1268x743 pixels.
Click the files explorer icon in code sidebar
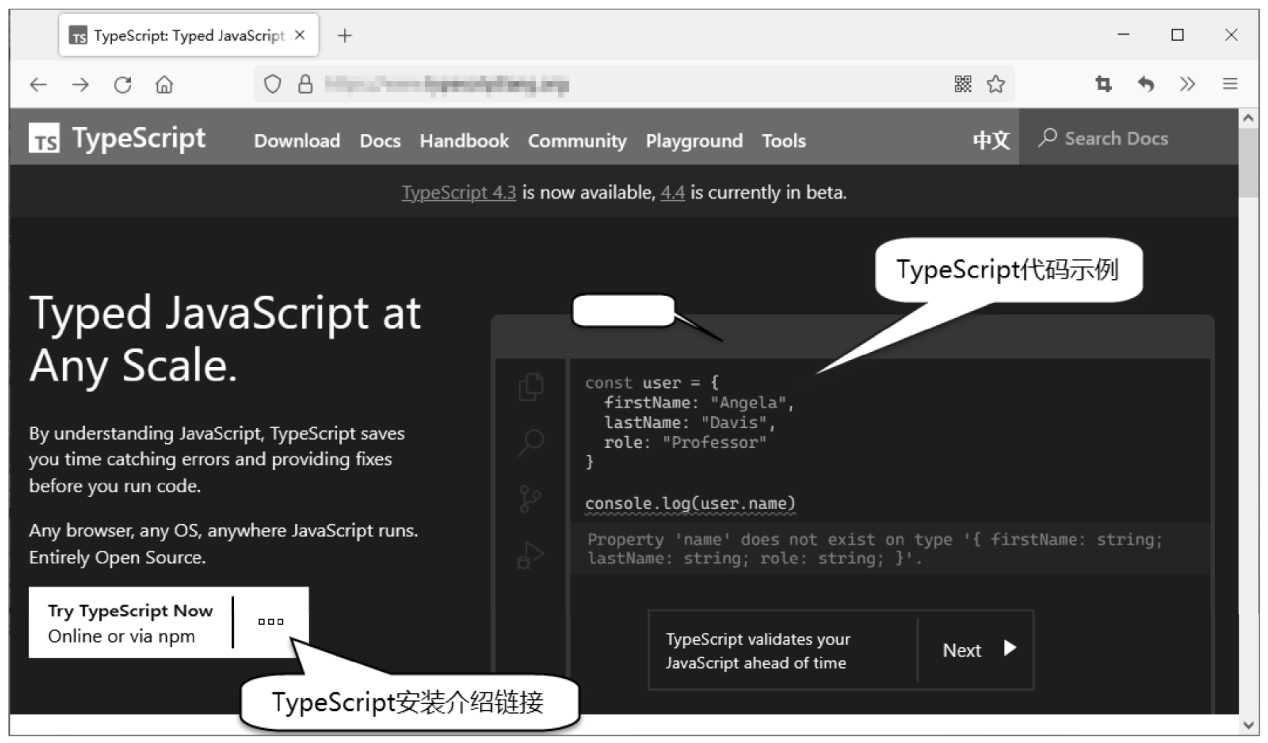(532, 387)
